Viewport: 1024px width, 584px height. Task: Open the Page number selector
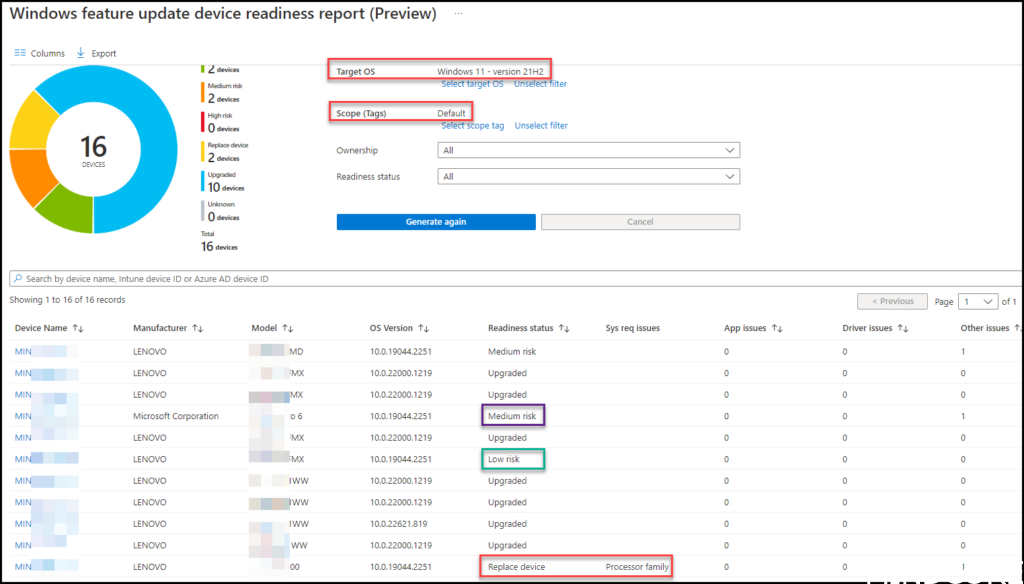(977, 301)
